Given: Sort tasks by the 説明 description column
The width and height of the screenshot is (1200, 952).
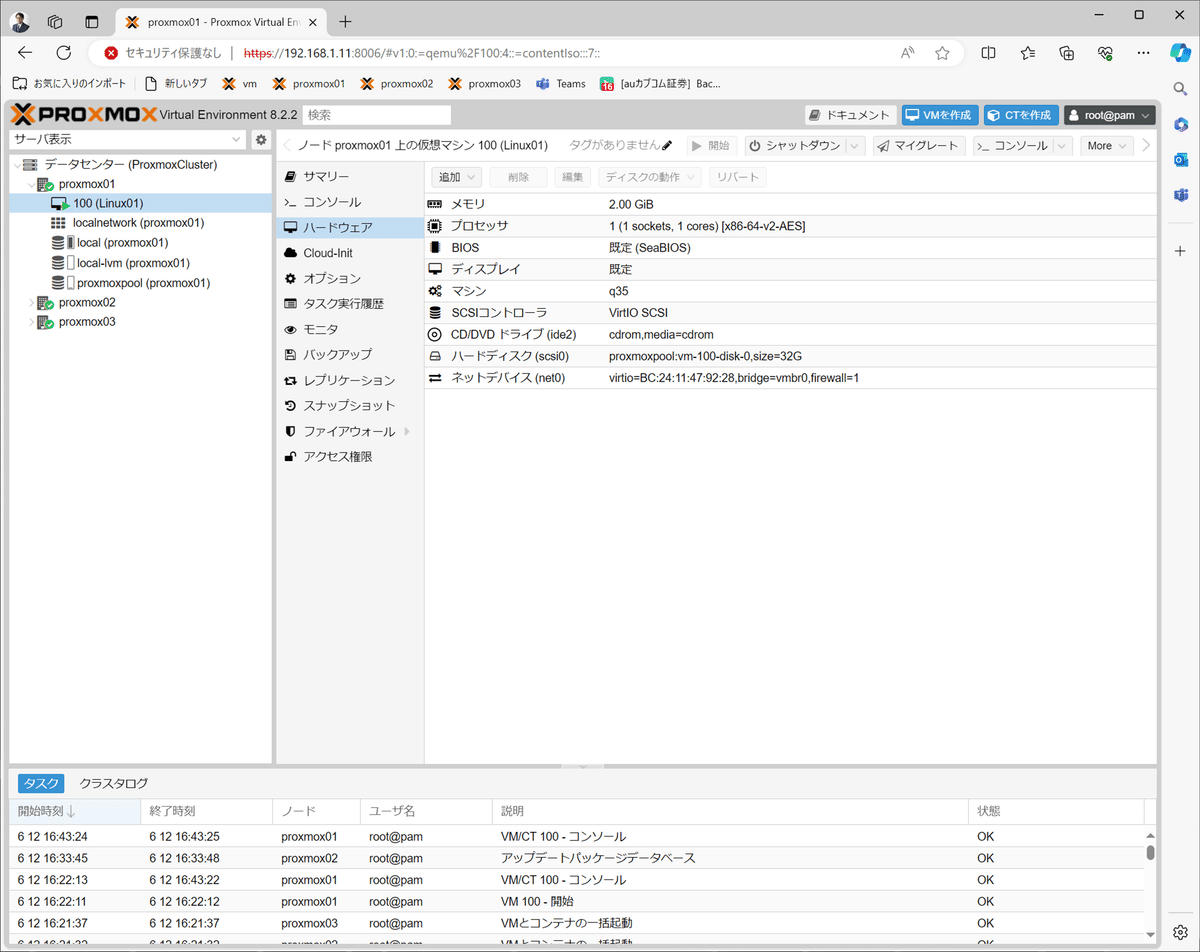Looking at the screenshot, I should coord(730,811).
